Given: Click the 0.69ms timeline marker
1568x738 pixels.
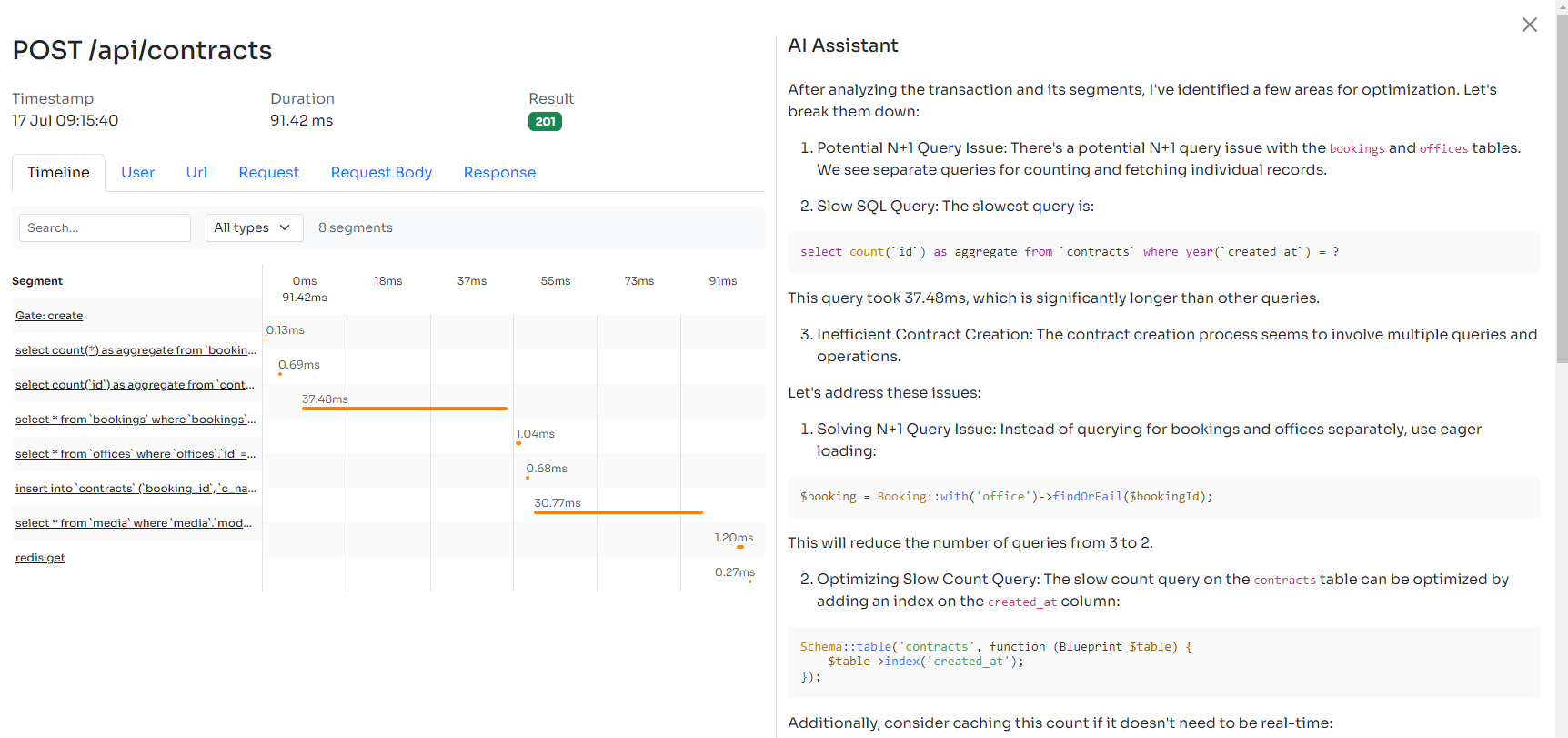Looking at the screenshot, I should [280, 374].
